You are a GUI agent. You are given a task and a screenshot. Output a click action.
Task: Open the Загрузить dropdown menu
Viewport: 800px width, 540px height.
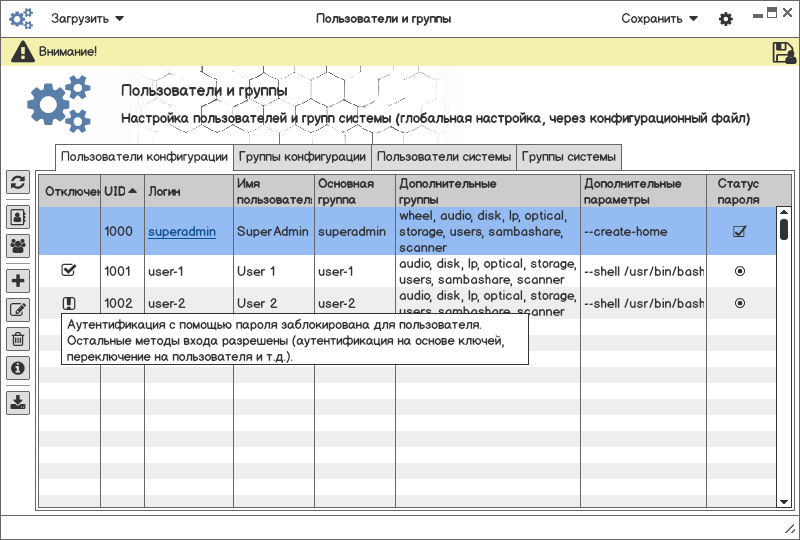[x=88, y=19]
